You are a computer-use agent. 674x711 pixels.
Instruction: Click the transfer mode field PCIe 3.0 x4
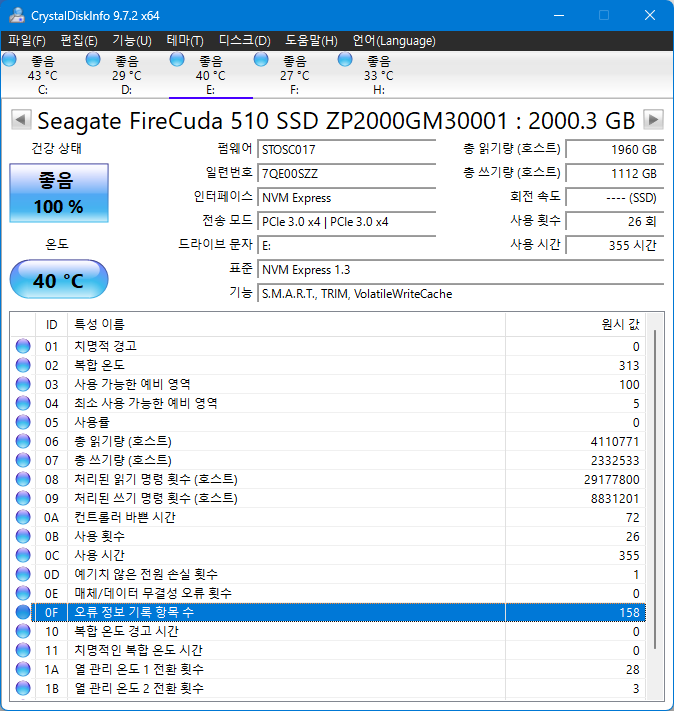pyautogui.click(x=347, y=221)
